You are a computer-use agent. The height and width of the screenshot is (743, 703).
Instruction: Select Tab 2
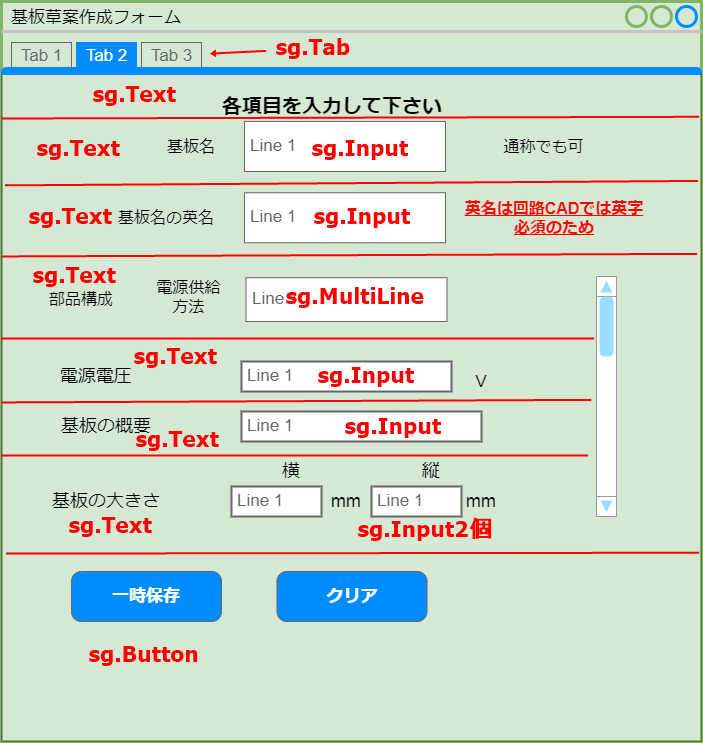click(107, 55)
